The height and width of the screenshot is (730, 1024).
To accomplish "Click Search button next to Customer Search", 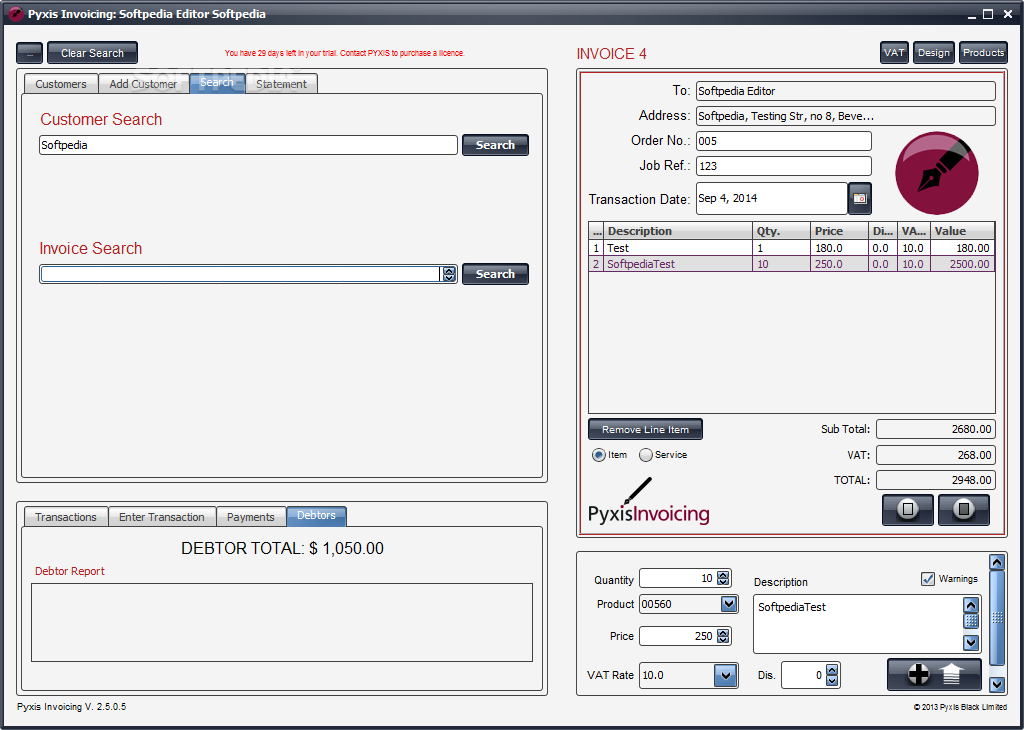I will coord(495,145).
